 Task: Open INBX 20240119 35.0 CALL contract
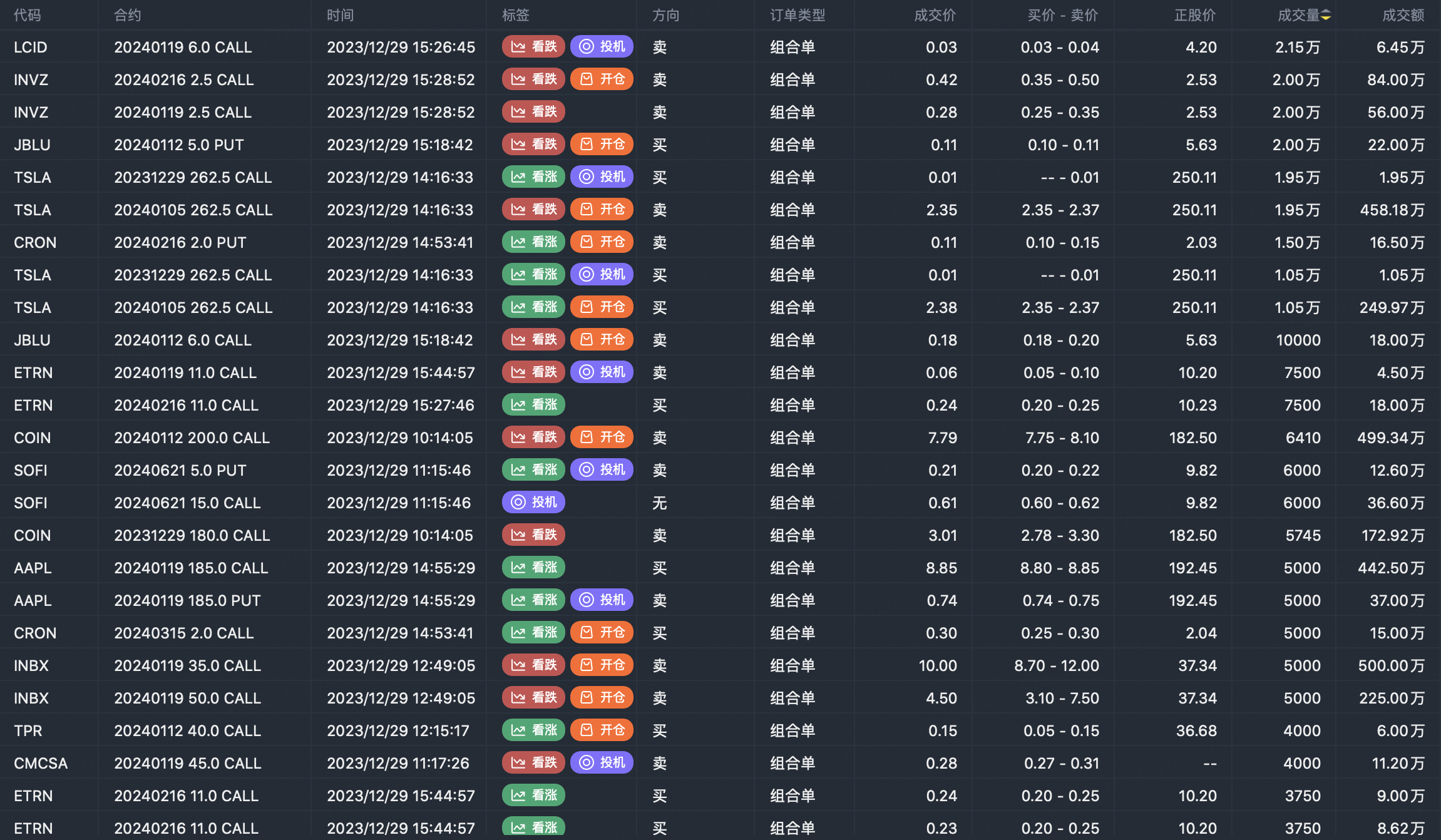pyautogui.click(x=187, y=665)
